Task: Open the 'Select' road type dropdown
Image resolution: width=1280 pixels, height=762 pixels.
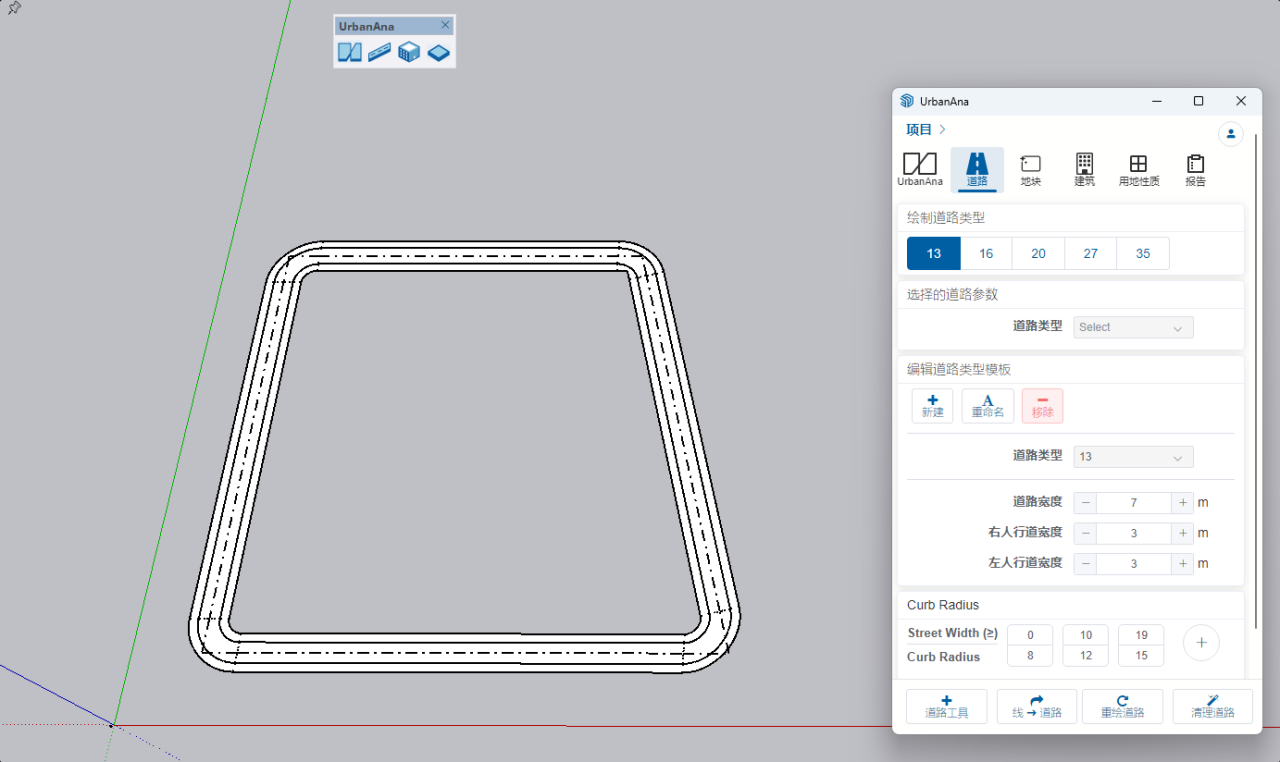Action: pos(1133,327)
